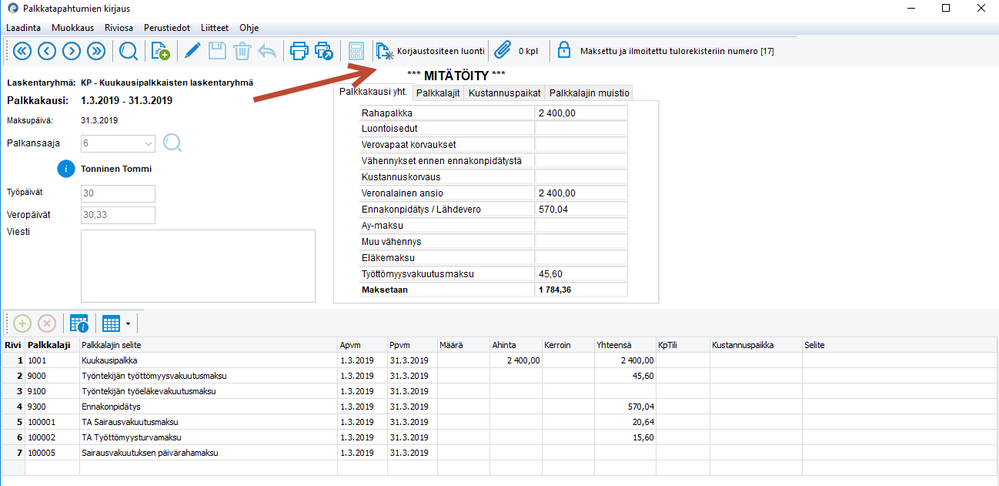Click the pencil edit icon
The width and height of the screenshot is (999, 486).
[192, 51]
